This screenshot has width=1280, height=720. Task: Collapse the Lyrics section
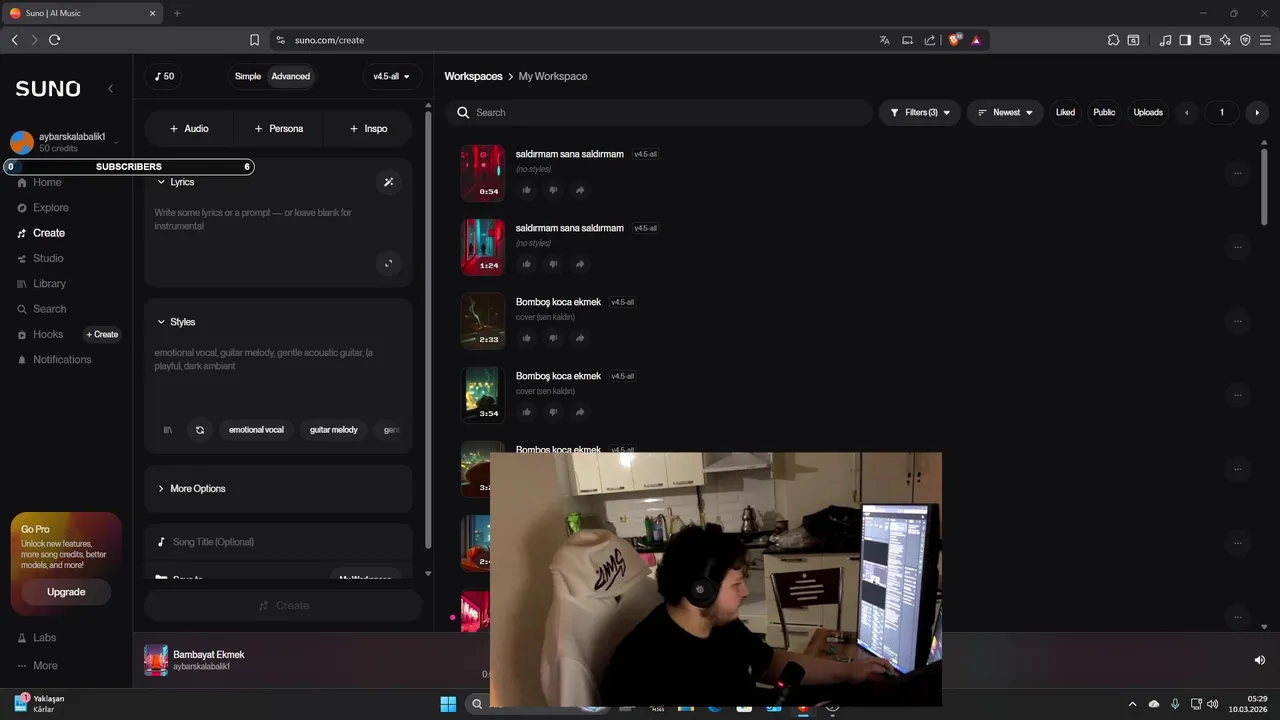tap(175, 182)
